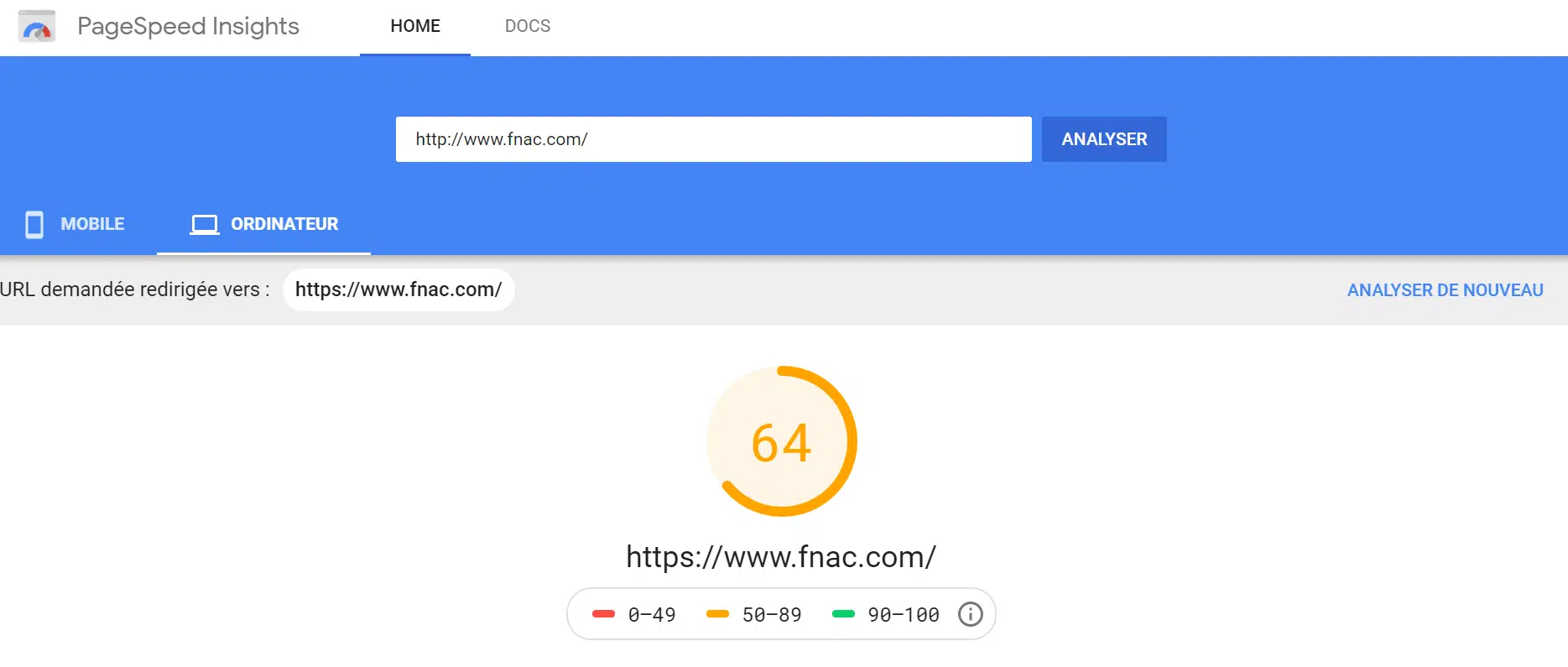Click the PageSpeed Insights speedometer logo
The height and width of the screenshot is (667, 1568).
(37, 27)
